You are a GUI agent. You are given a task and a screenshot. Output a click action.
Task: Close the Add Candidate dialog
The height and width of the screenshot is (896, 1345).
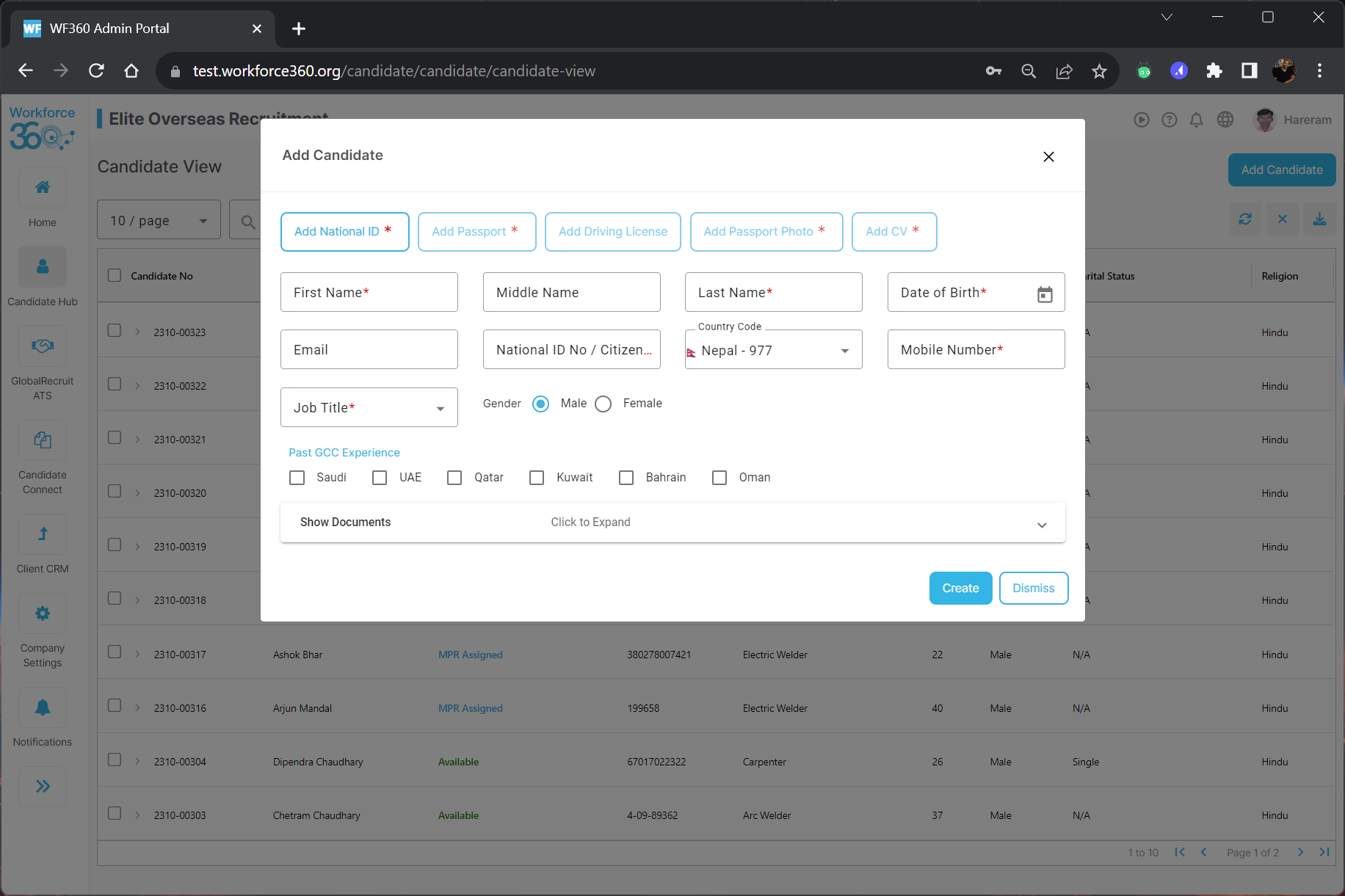(x=1048, y=156)
